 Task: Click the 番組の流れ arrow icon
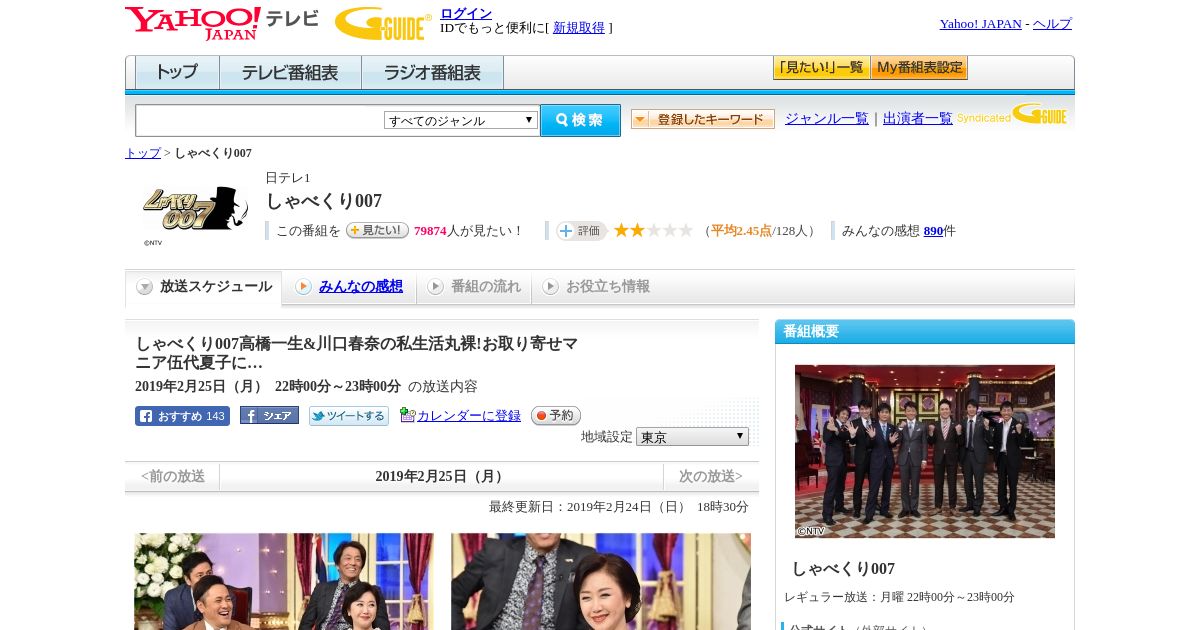435,287
